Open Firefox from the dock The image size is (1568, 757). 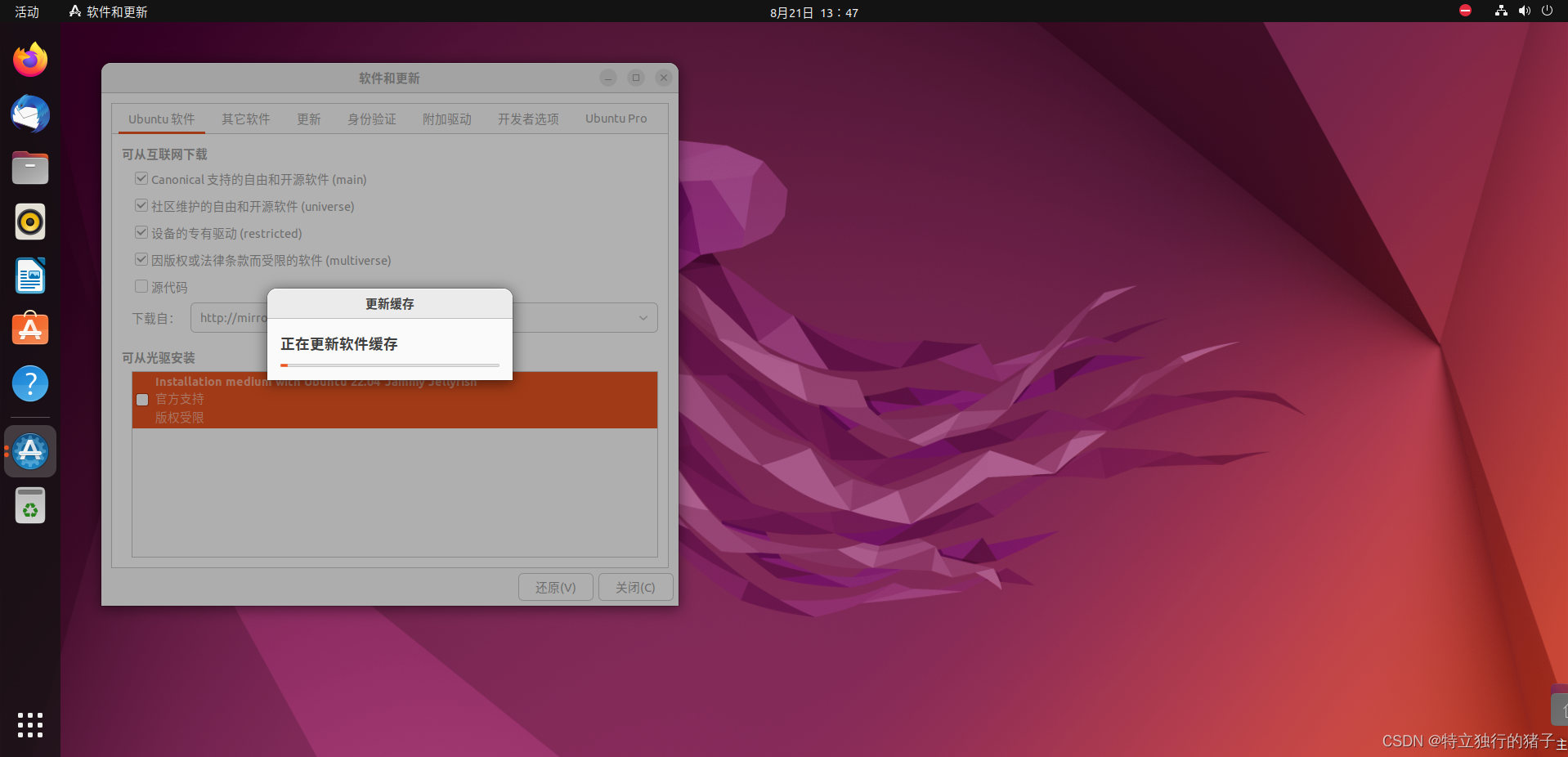click(30, 60)
